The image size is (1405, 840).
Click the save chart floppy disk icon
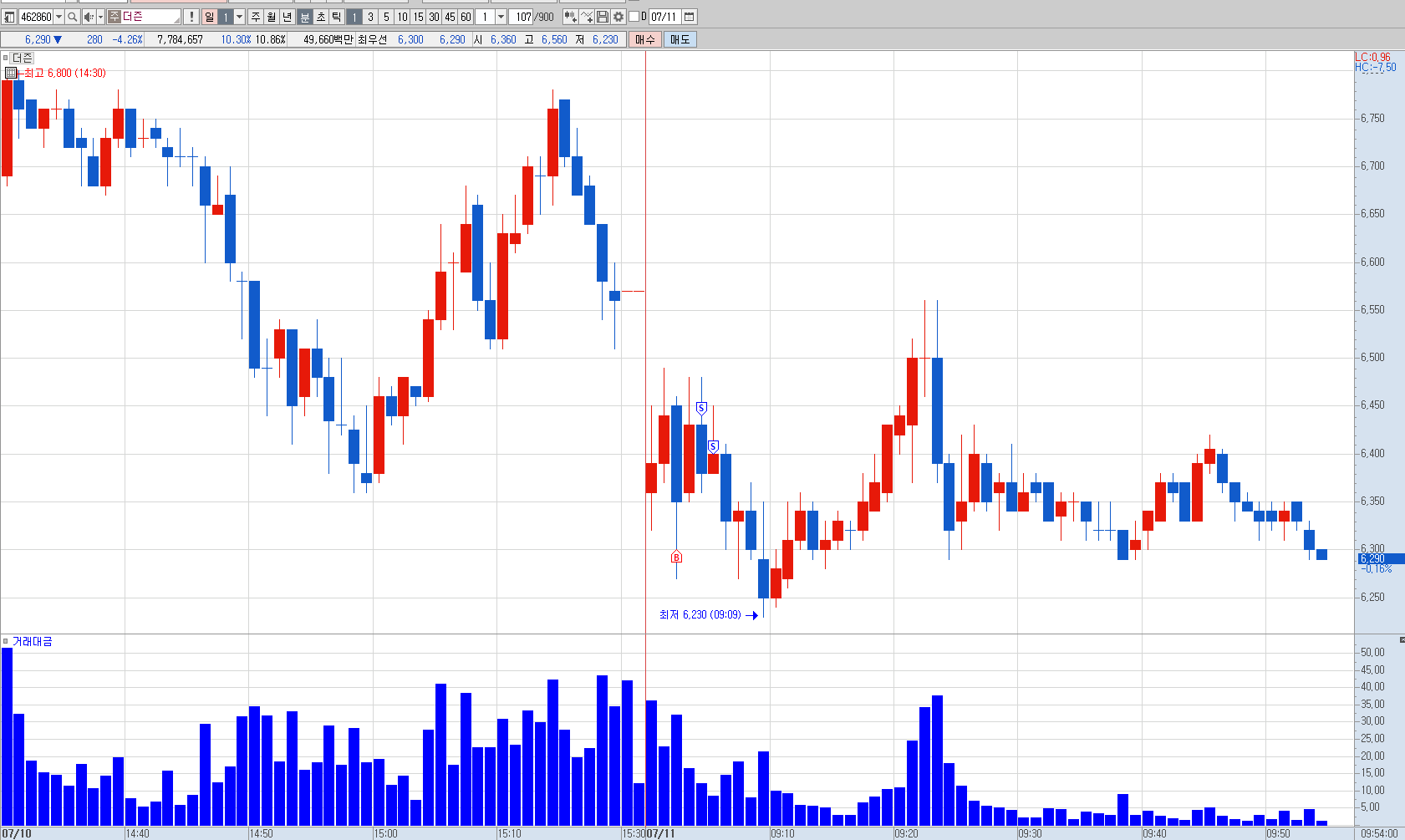[603, 17]
